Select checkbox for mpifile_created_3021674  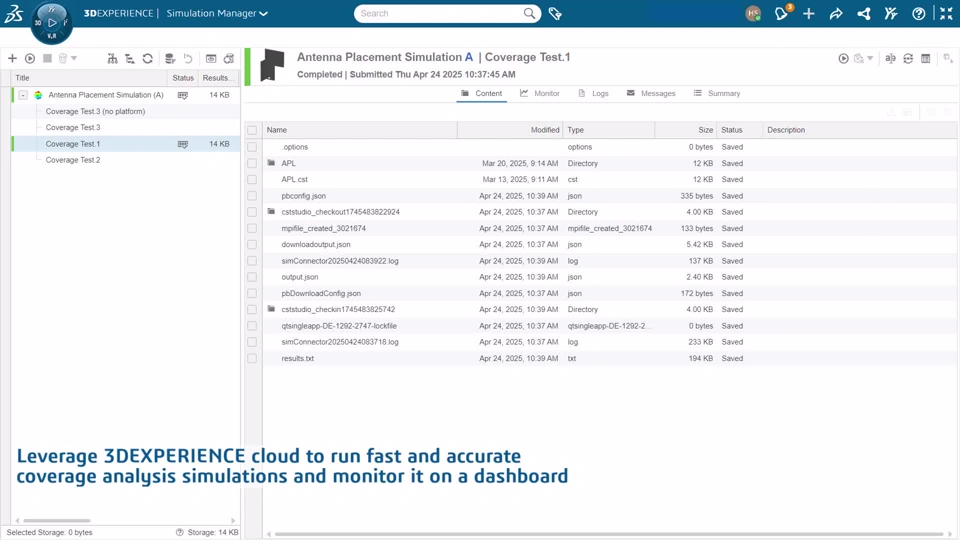[x=252, y=228]
